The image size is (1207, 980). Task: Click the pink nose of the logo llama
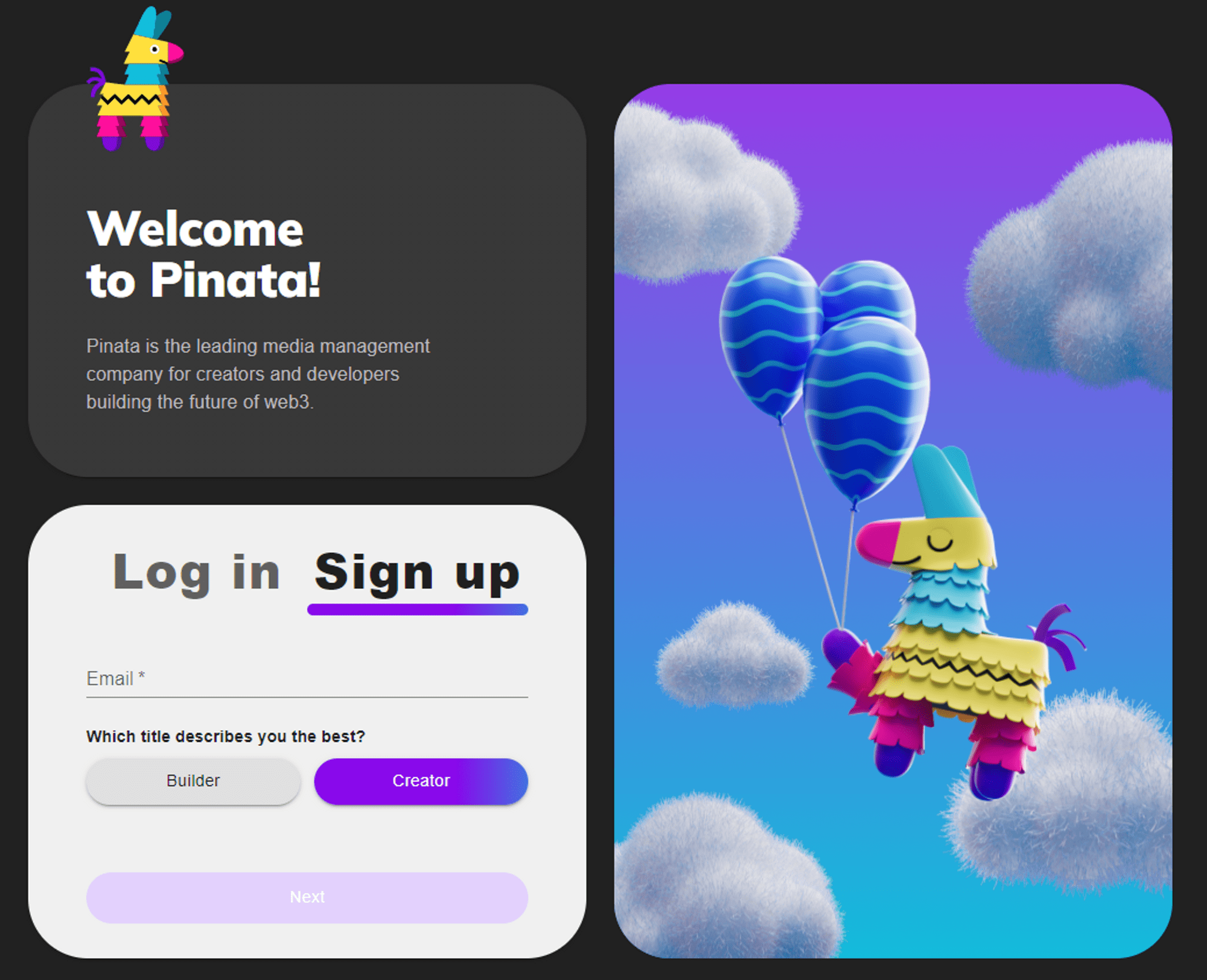pos(175,52)
